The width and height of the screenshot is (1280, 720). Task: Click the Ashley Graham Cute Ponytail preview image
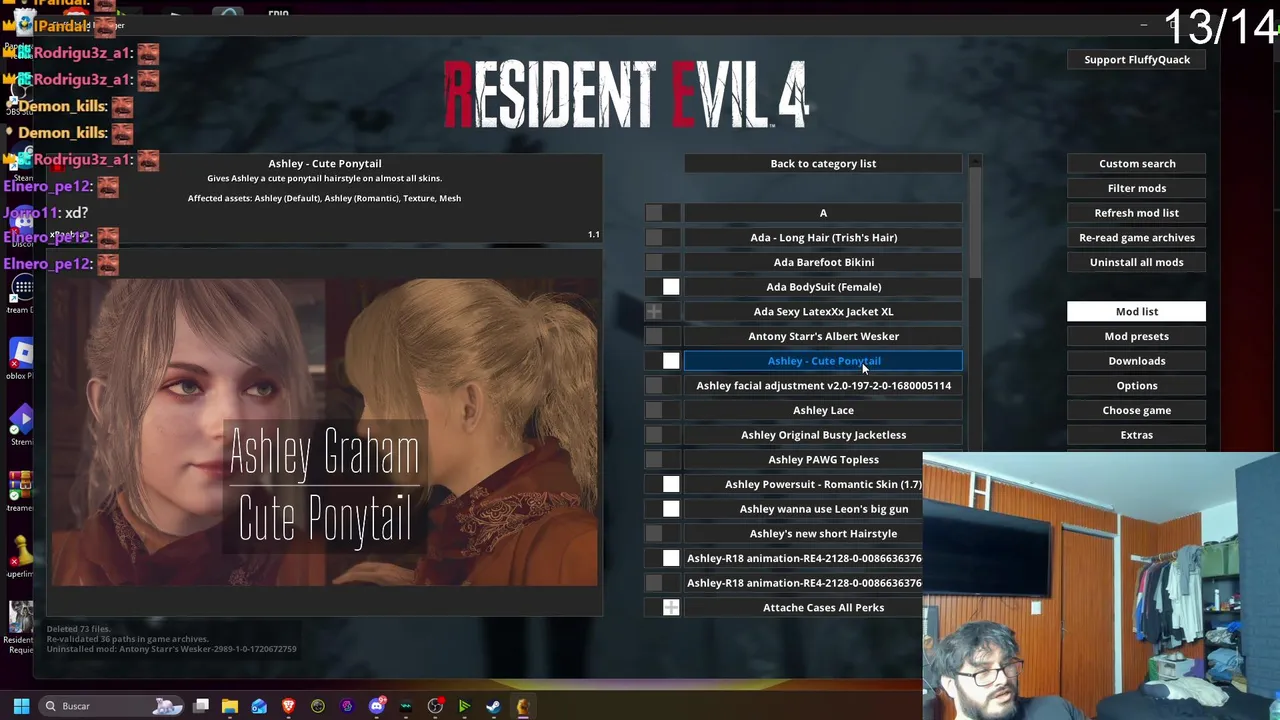click(x=325, y=432)
